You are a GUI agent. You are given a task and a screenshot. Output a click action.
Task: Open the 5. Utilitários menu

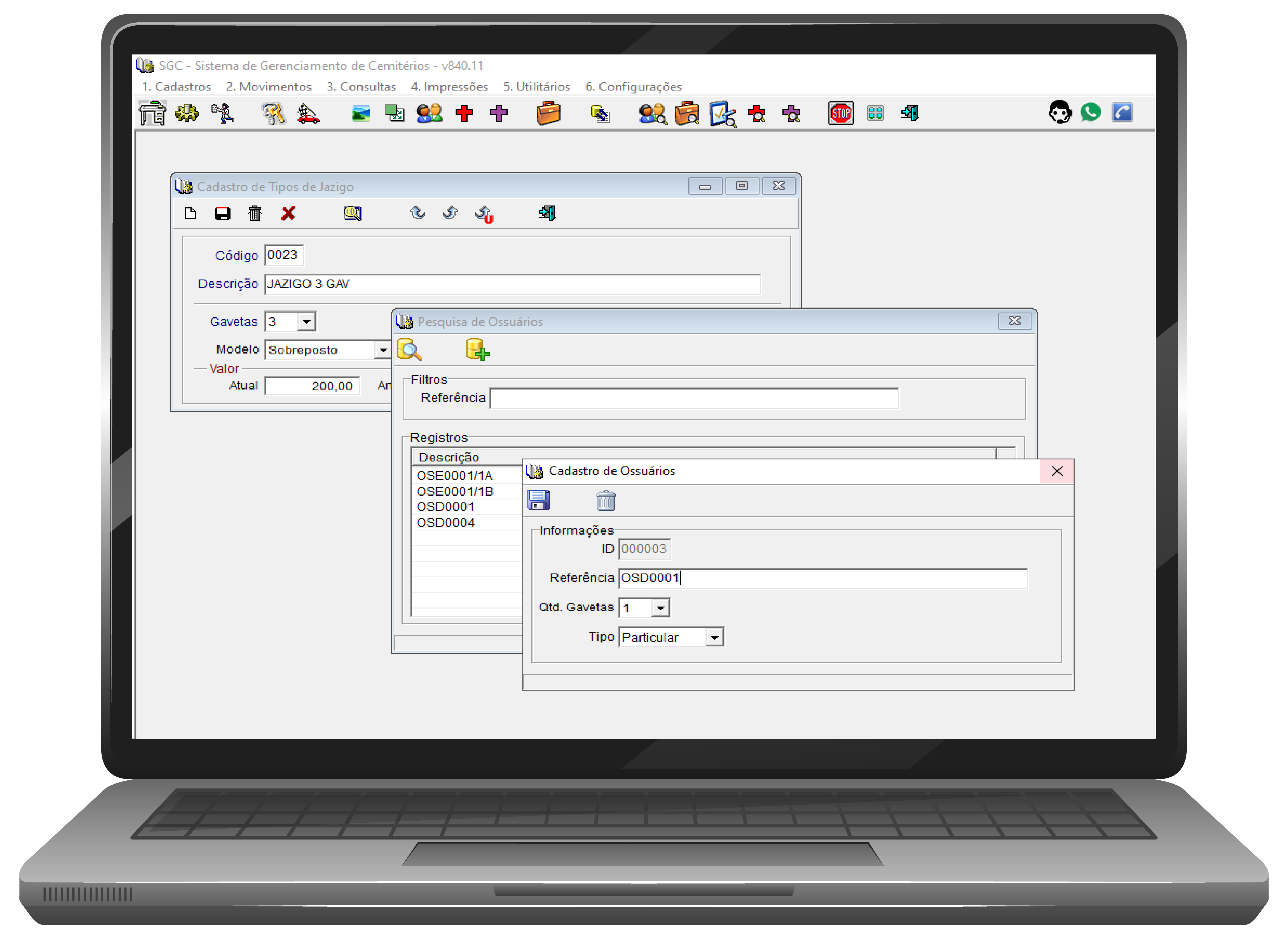click(x=537, y=86)
